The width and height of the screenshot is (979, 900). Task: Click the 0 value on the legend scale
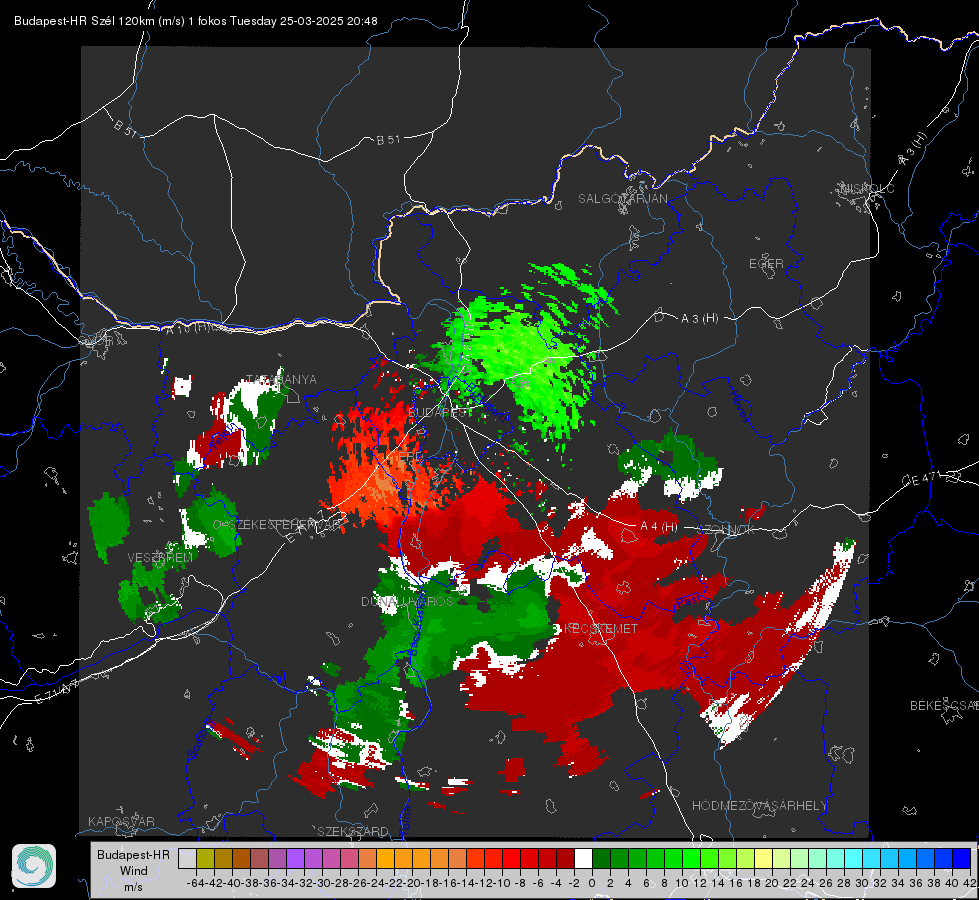tap(592, 883)
